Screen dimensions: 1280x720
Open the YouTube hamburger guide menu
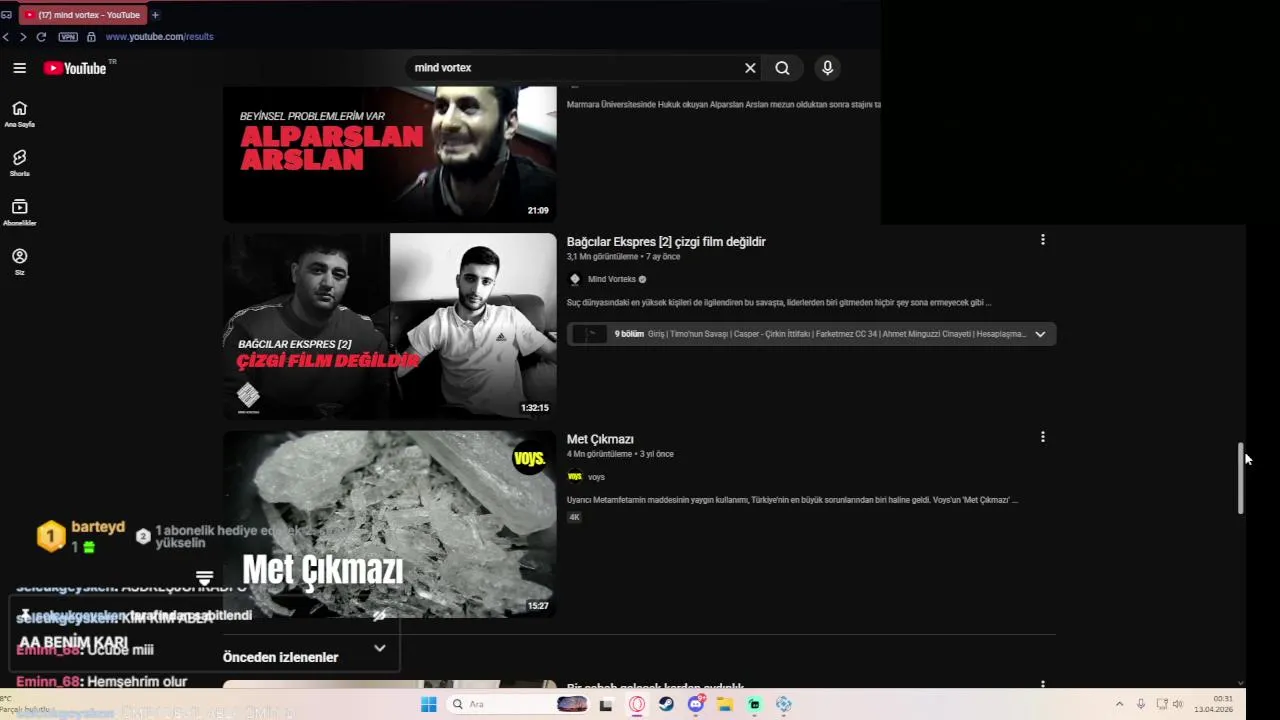pyautogui.click(x=19, y=68)
